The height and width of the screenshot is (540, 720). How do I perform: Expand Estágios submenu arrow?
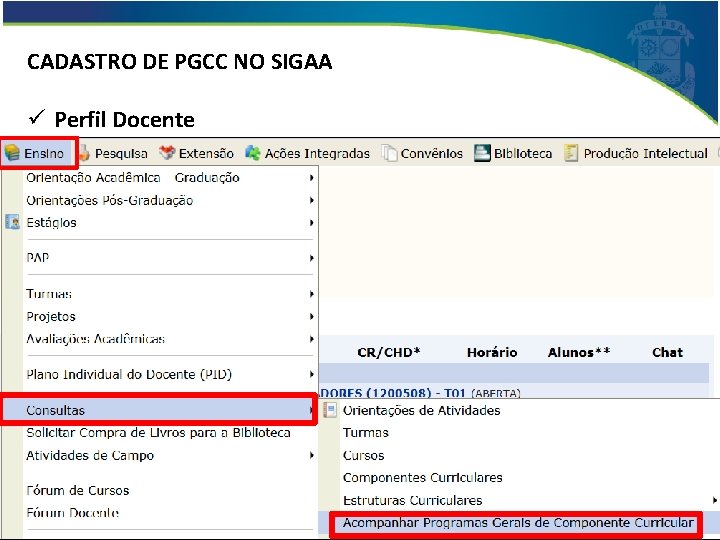[x=312, y=223]
